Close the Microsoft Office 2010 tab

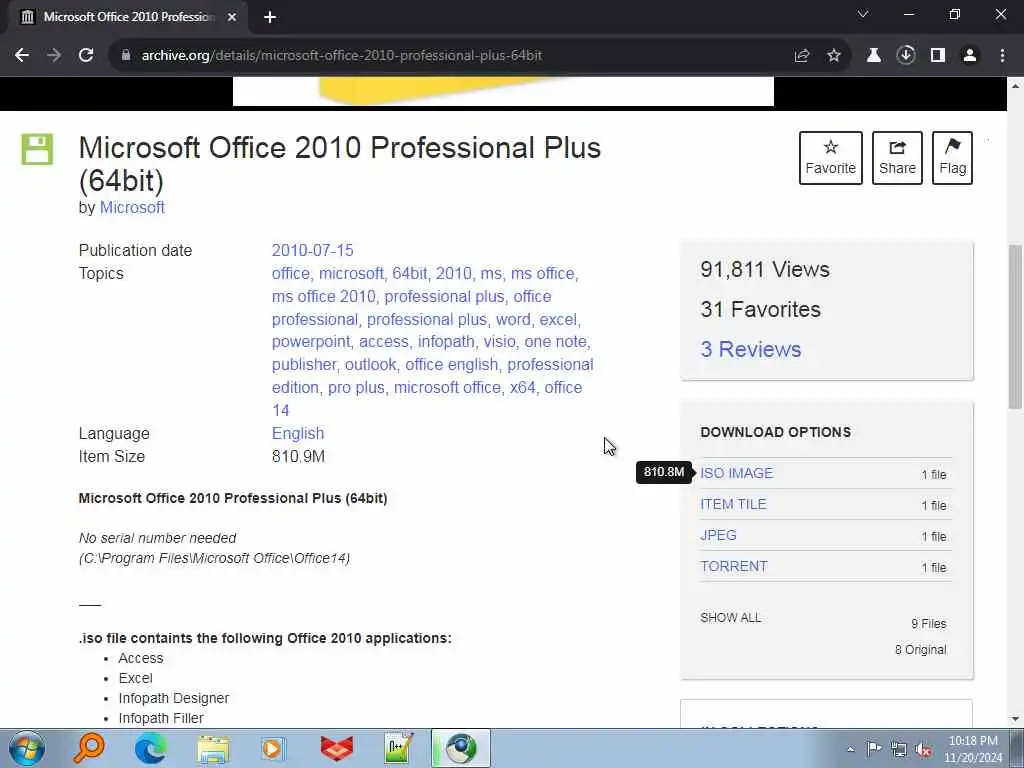pos(232,18)
